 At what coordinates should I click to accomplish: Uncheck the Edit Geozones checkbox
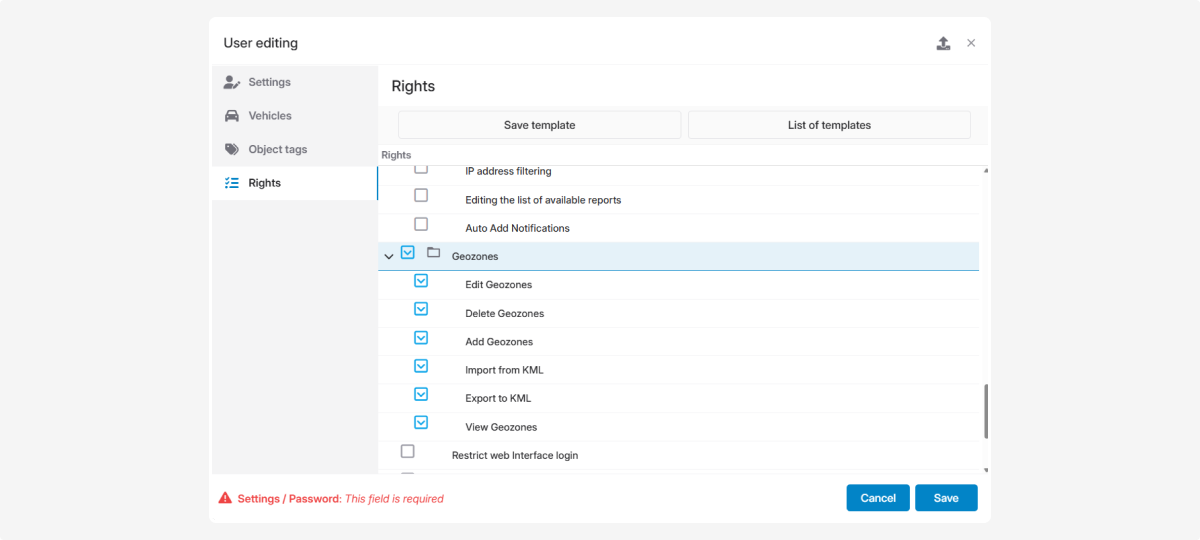(x=421, y=281)
